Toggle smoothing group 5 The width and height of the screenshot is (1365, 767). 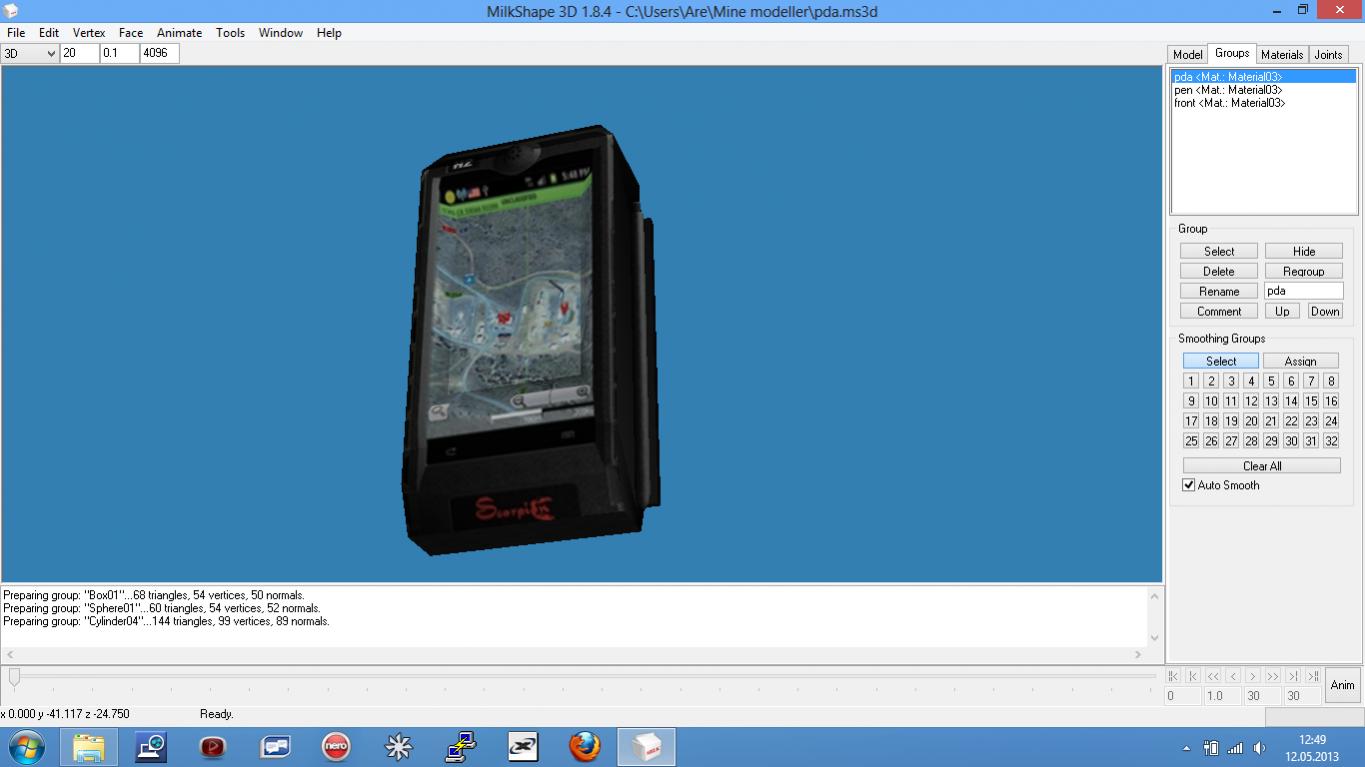pos(1271,381)
